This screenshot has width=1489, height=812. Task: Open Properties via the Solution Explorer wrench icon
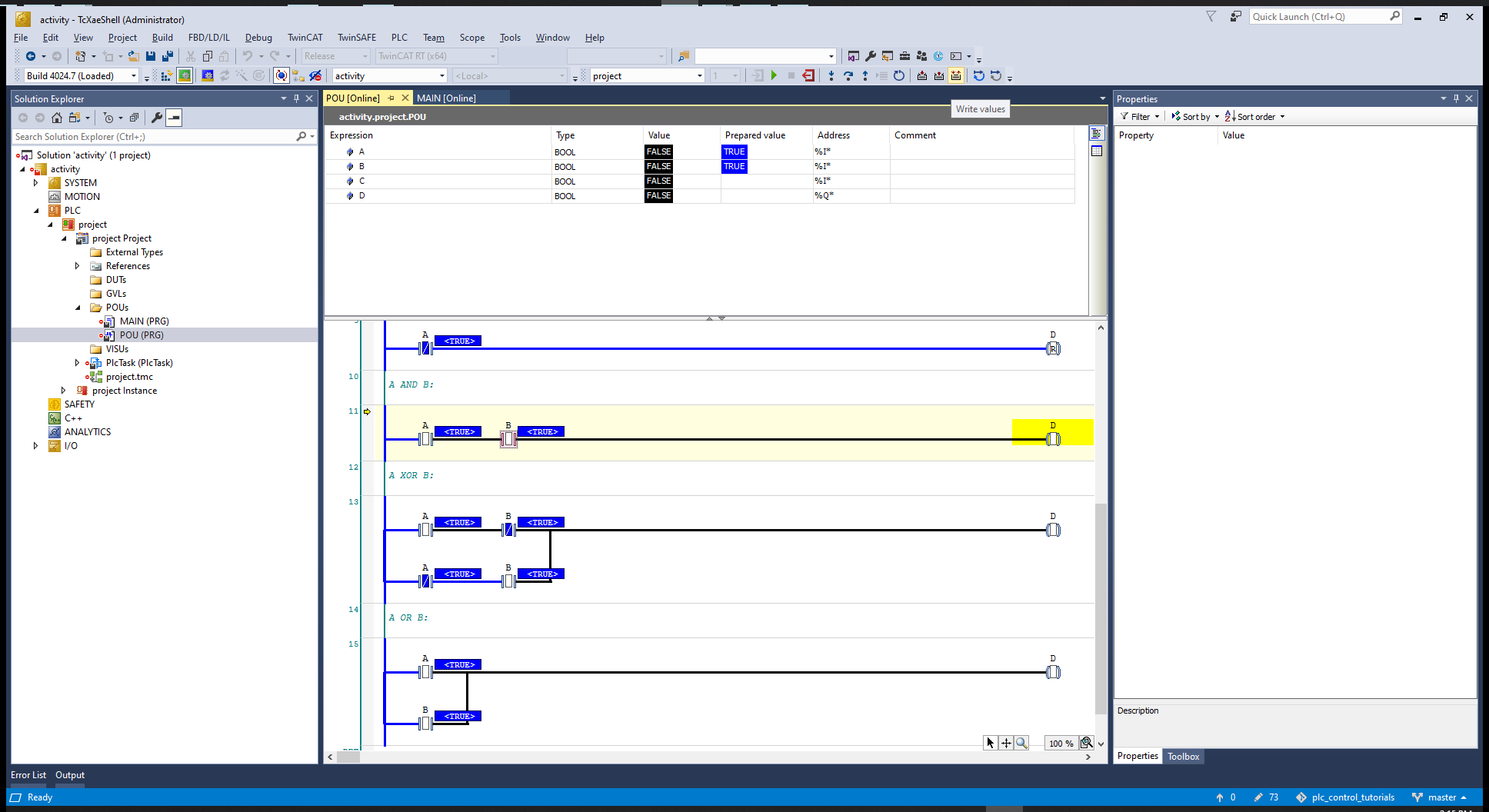[157, 118]
